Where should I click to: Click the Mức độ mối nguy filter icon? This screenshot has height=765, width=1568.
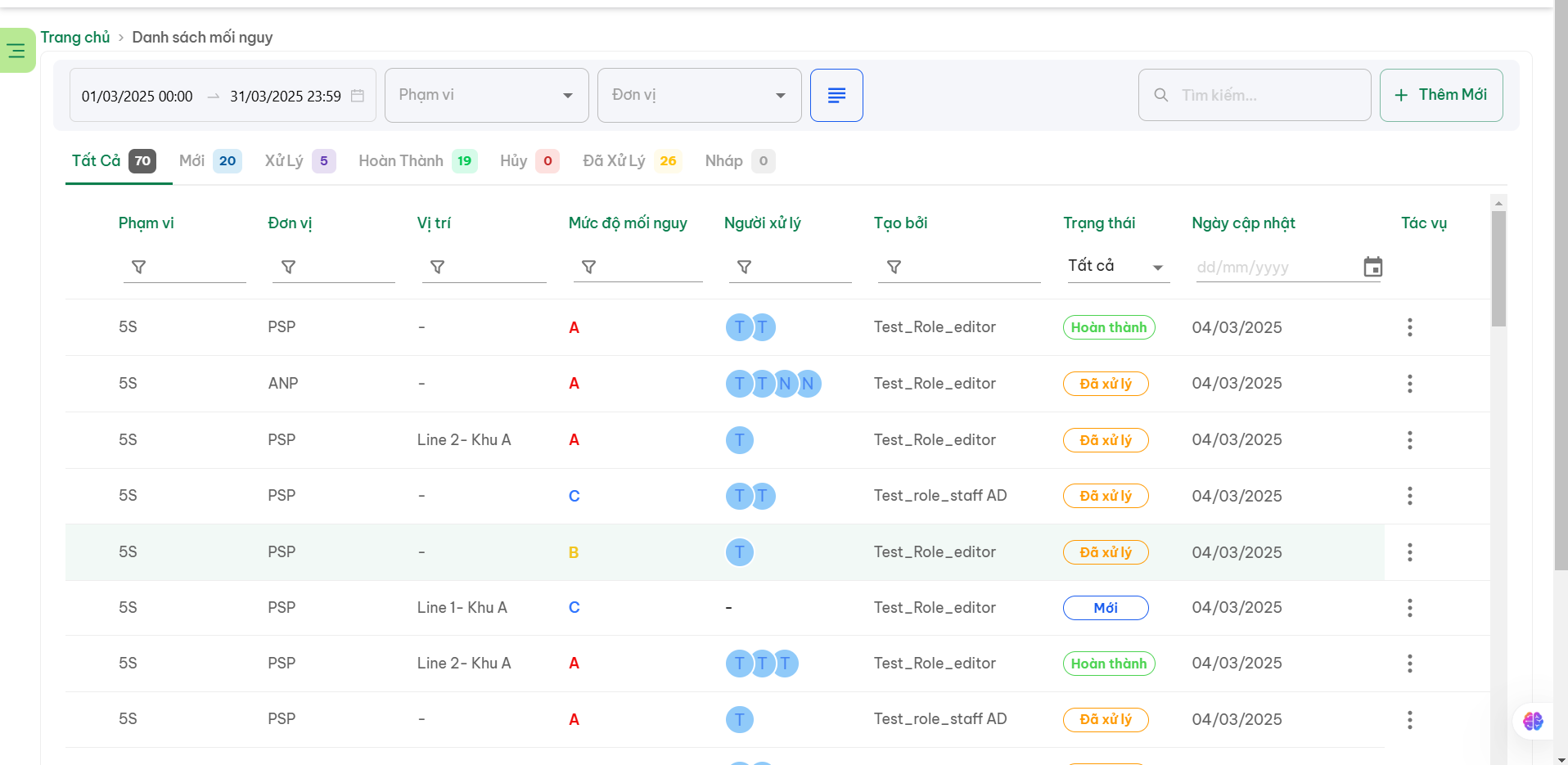click(588, 268)
